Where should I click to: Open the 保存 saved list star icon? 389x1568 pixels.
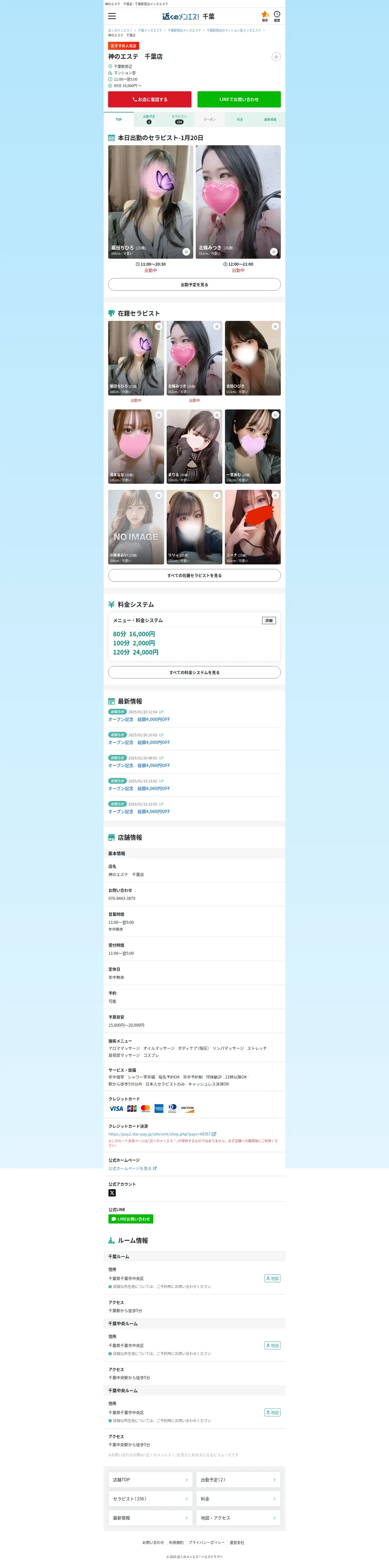[x=265, y=16]
